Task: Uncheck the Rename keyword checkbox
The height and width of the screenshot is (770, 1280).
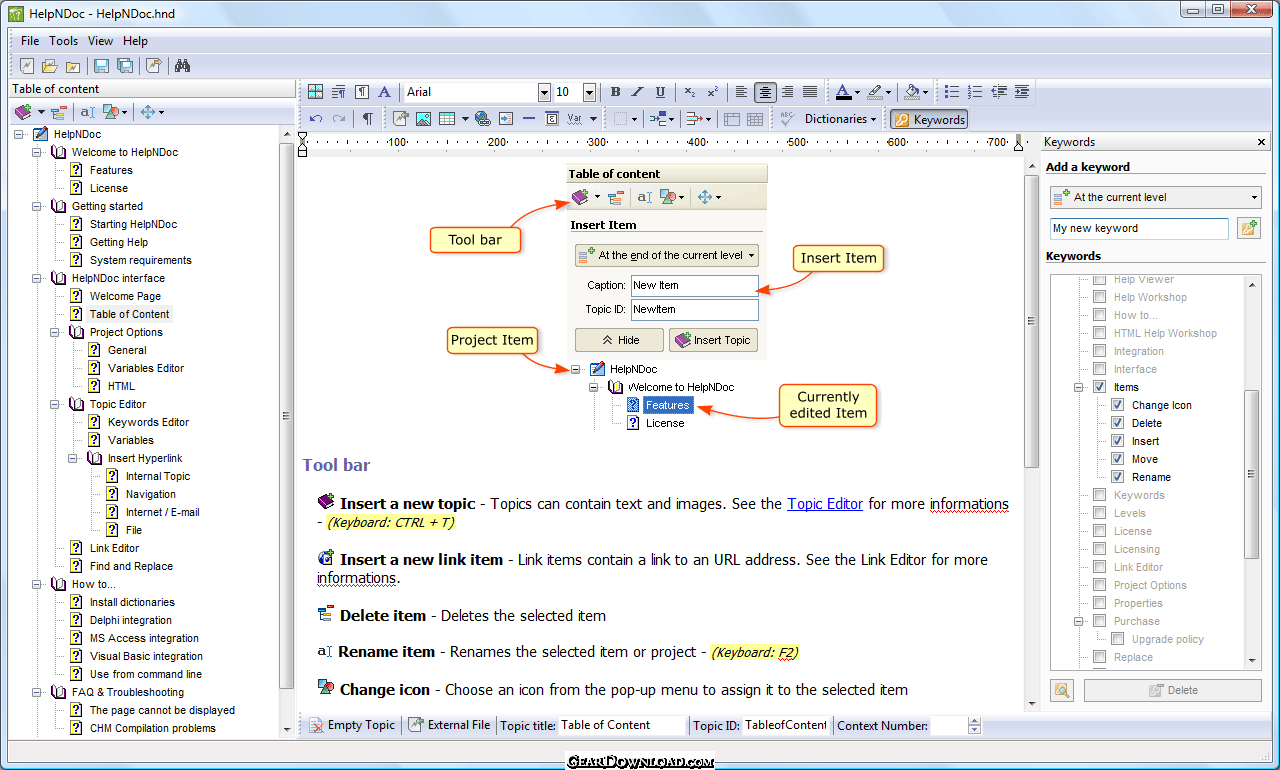Action: click(x=1117, y=477)
